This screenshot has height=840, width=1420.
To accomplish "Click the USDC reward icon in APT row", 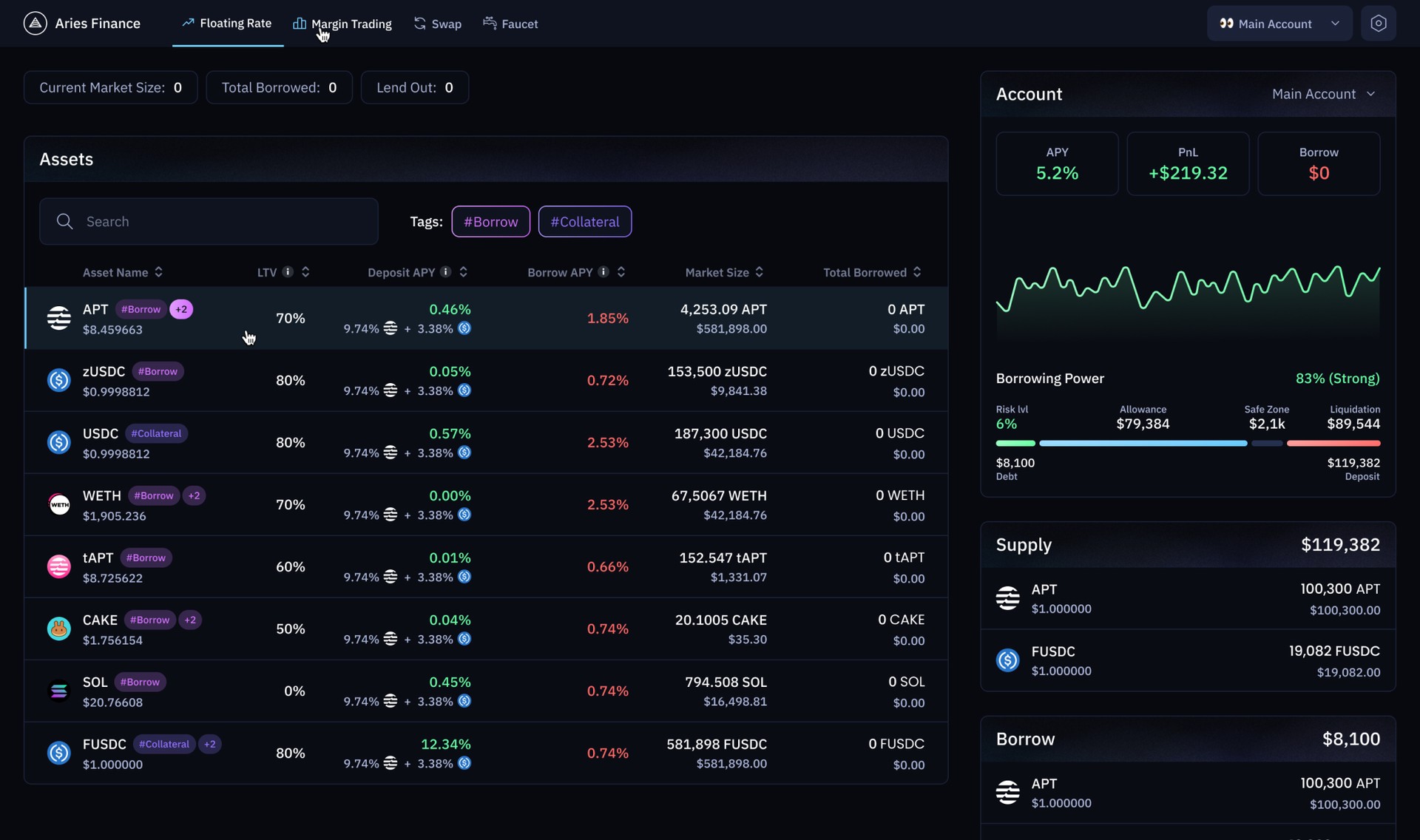I will (464, 328).
